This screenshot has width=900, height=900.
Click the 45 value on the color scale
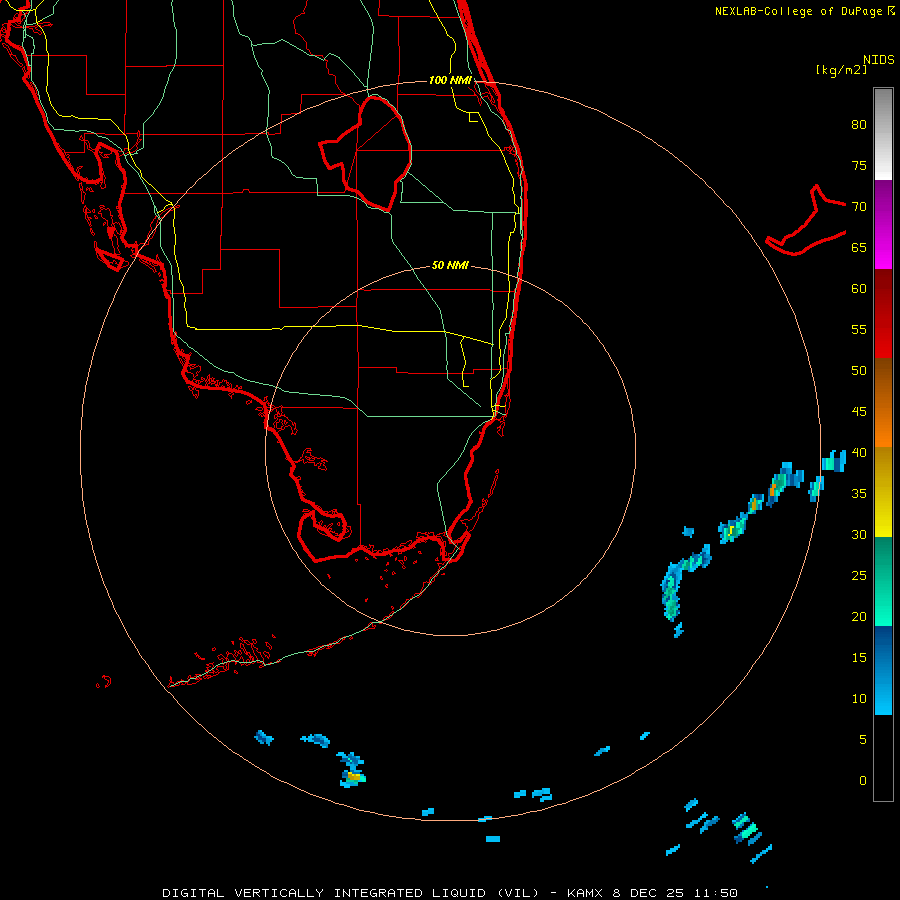point(859,412)
